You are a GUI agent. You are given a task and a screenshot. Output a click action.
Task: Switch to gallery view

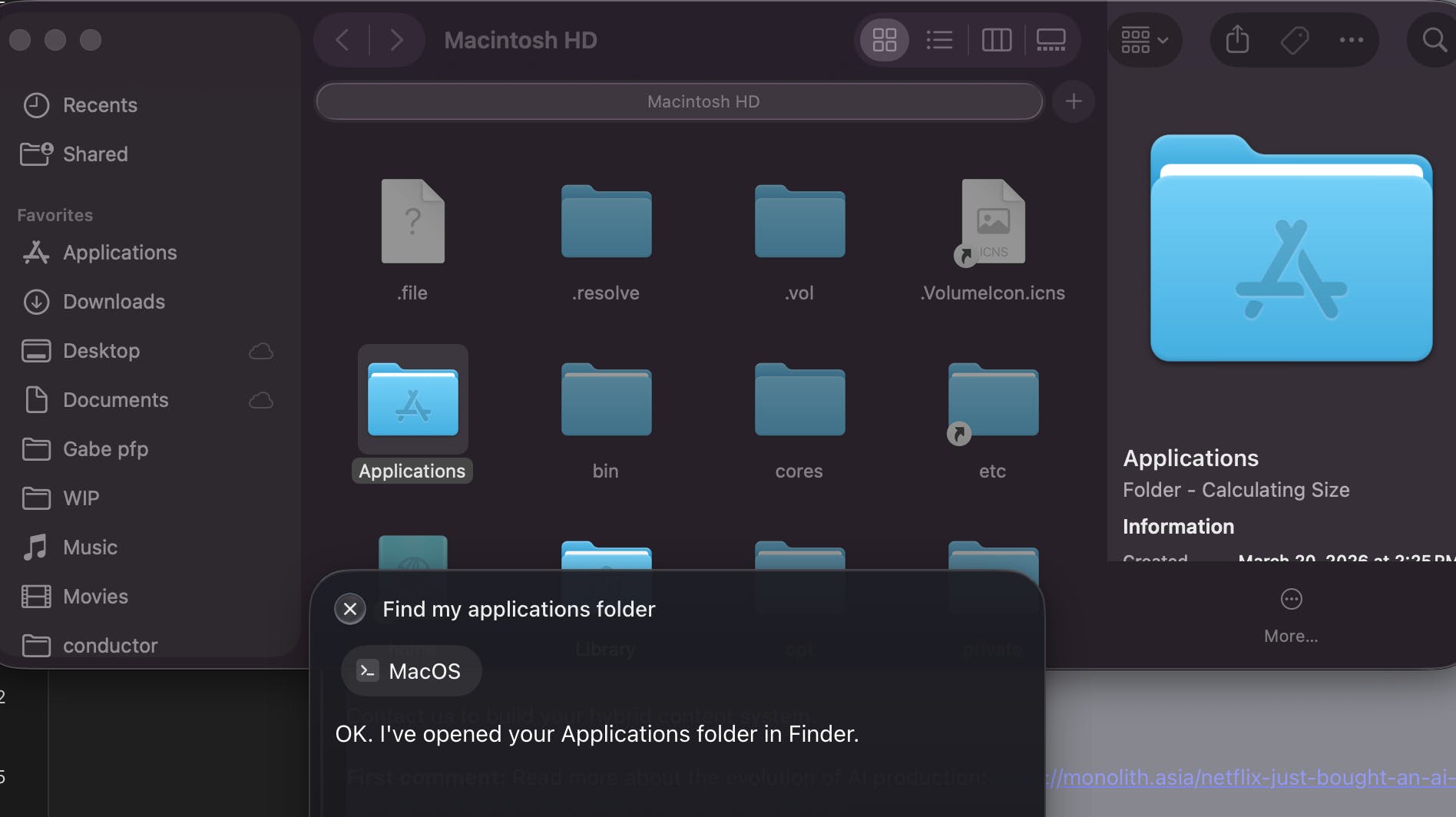pos(1051,40)
